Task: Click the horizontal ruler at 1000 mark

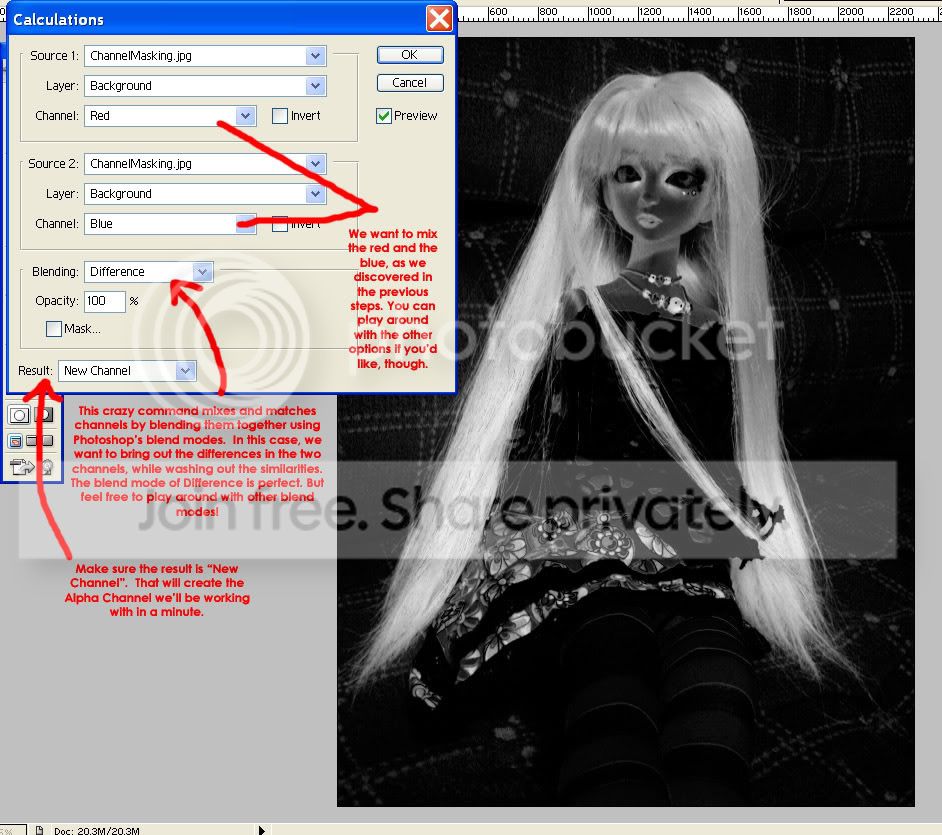Action: pos(600,11)
